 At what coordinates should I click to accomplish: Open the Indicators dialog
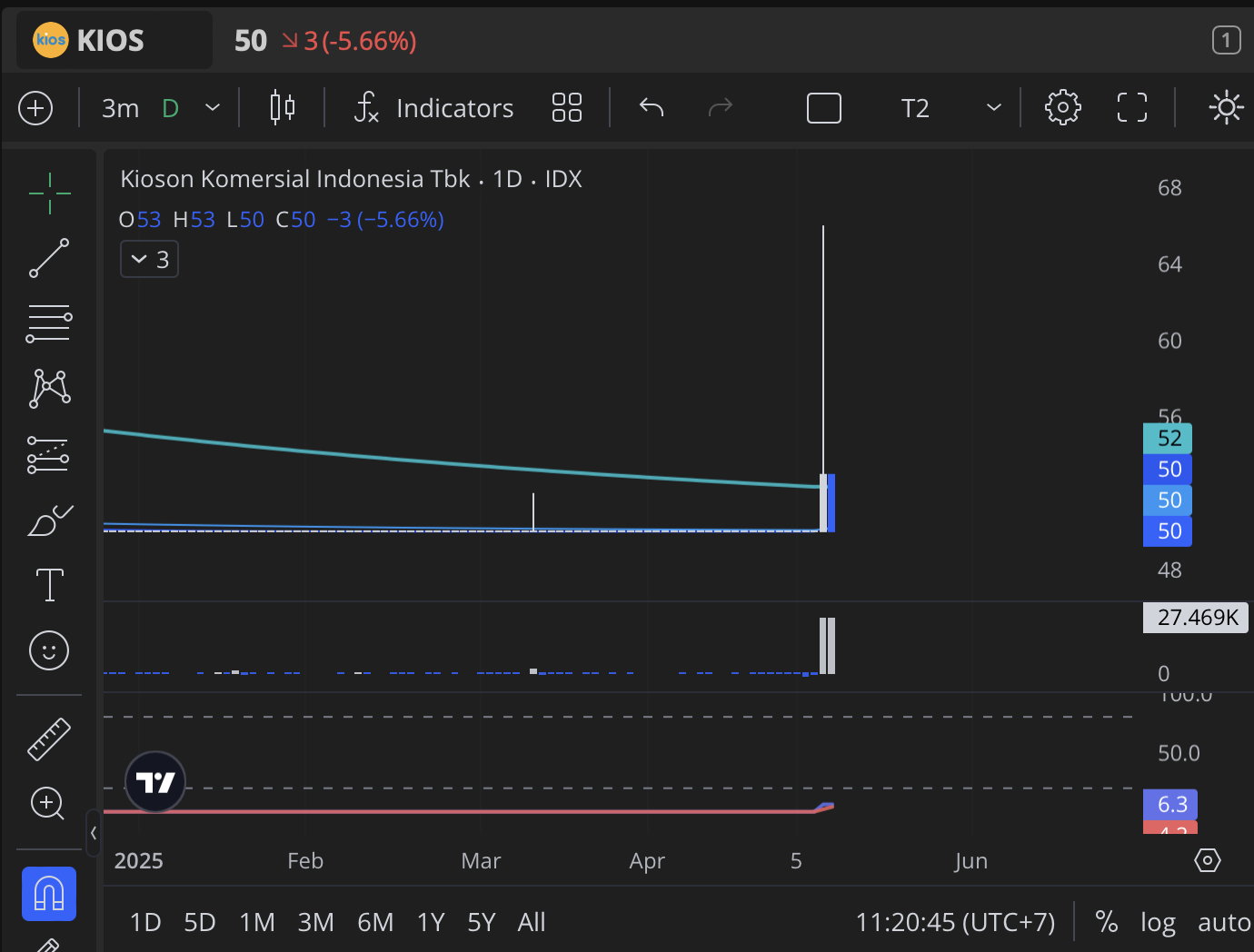click(x=434, y=108)
